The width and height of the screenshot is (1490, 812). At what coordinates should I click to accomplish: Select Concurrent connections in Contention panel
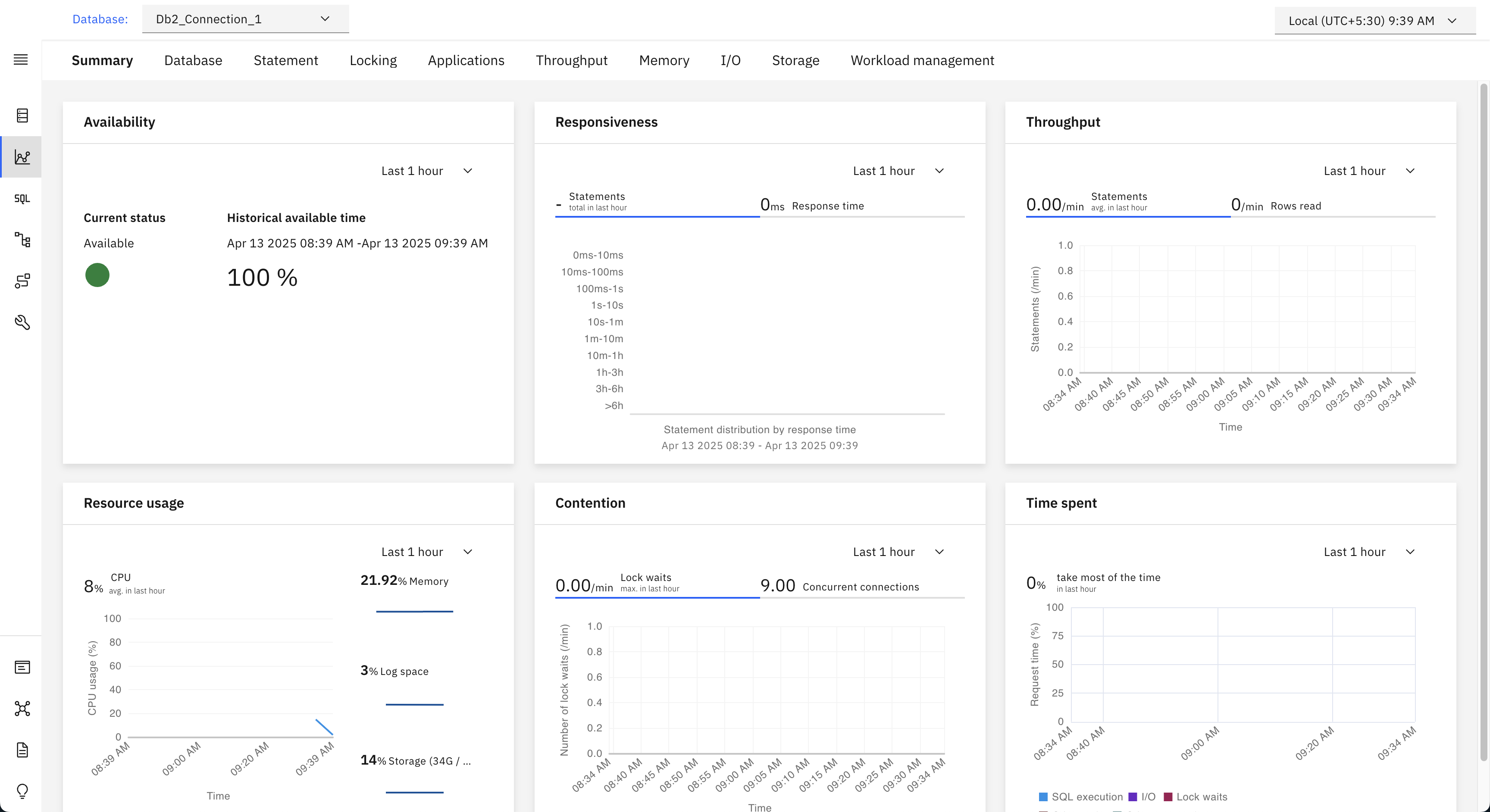(839, 586)
